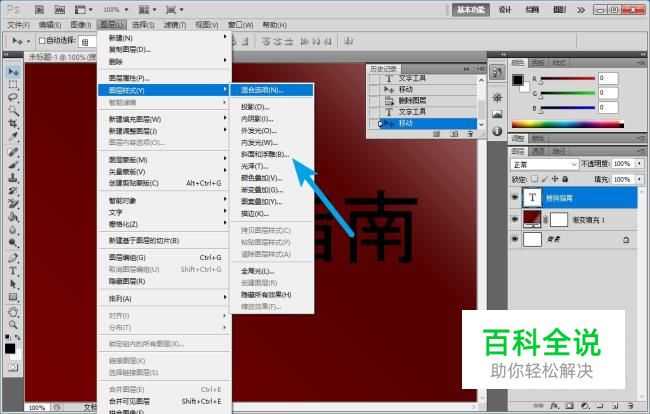This screenshot has width=650, height=414.
Task: Click the R red slider
Action: tap(568, 78)
